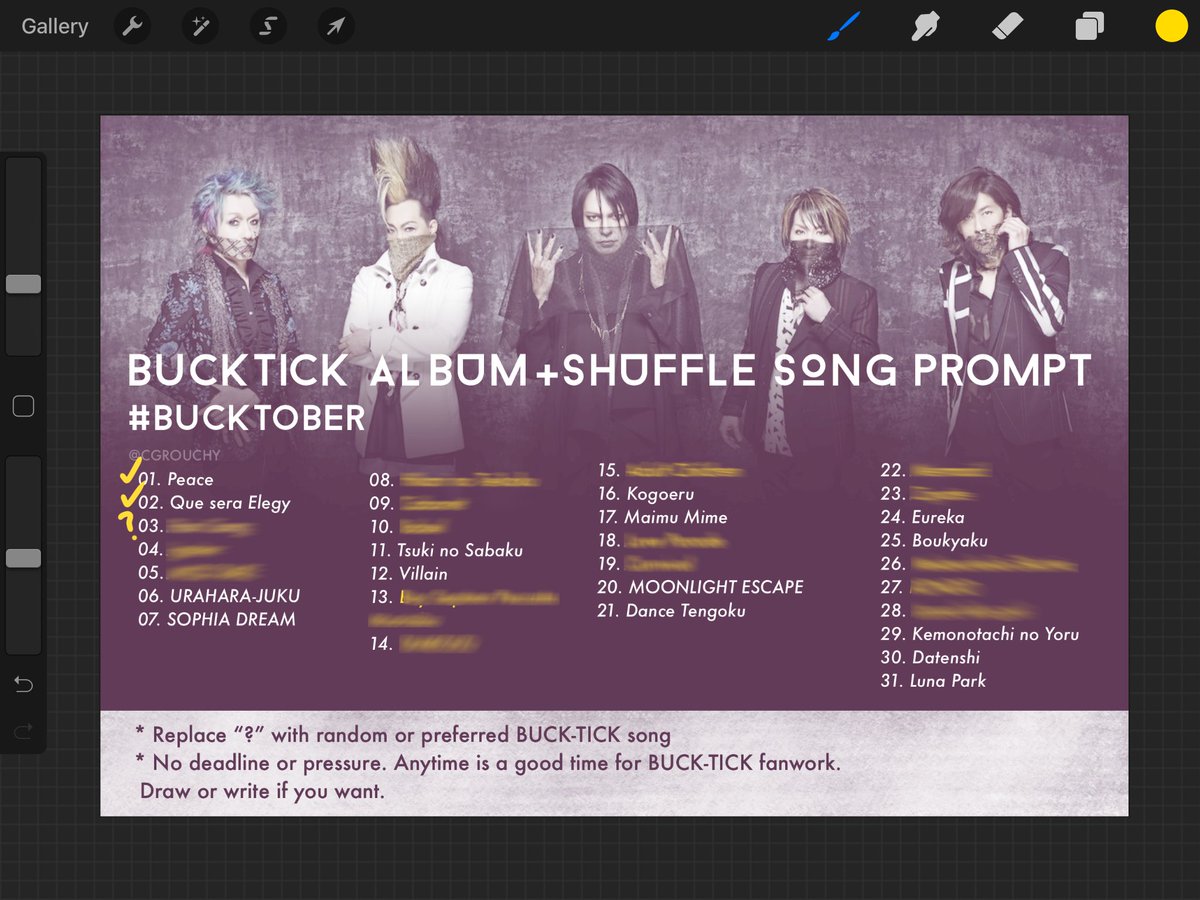Open the Actions wrench menu

tap(133, 26)
